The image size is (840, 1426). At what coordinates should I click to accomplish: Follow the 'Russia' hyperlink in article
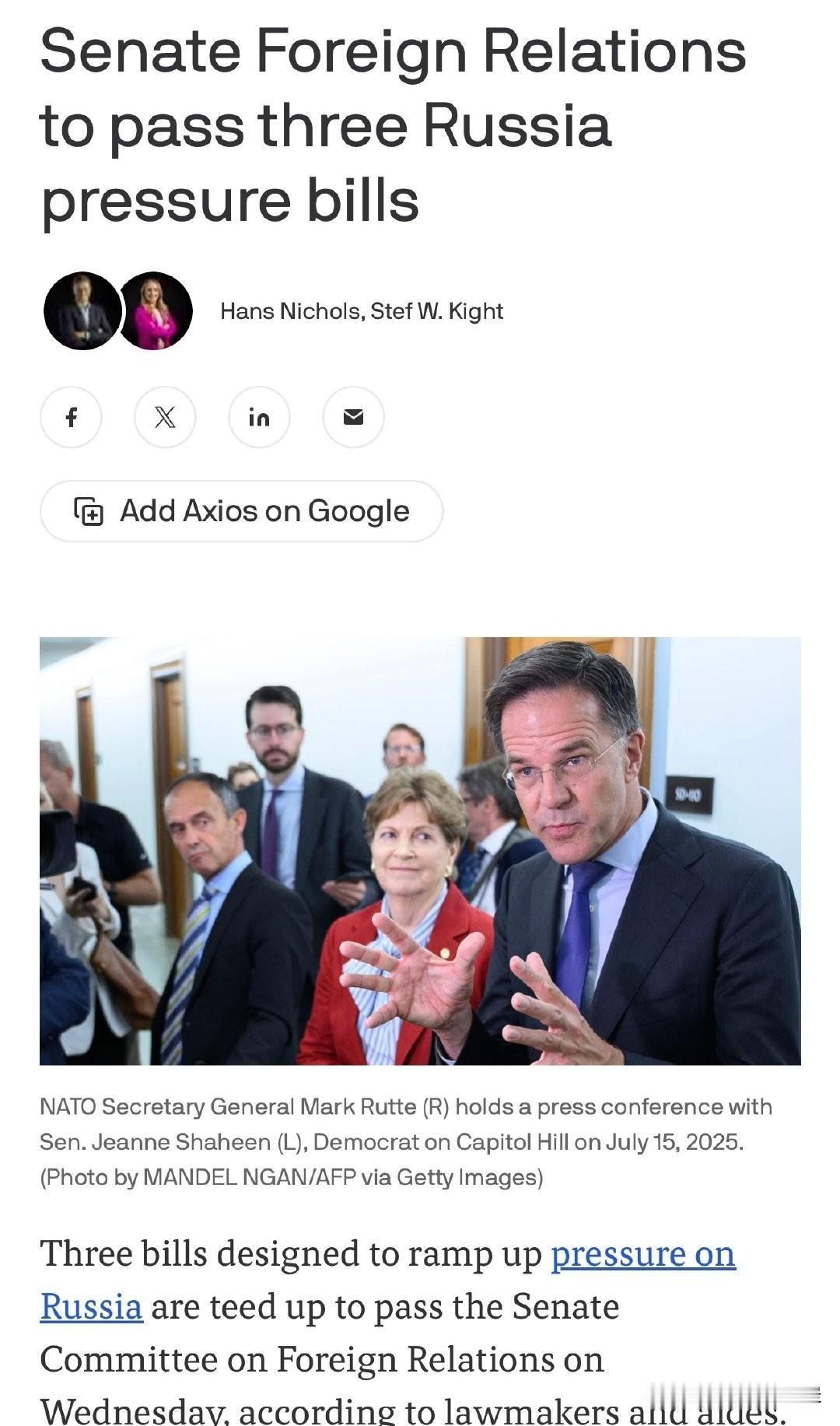tap(91, 1307)
